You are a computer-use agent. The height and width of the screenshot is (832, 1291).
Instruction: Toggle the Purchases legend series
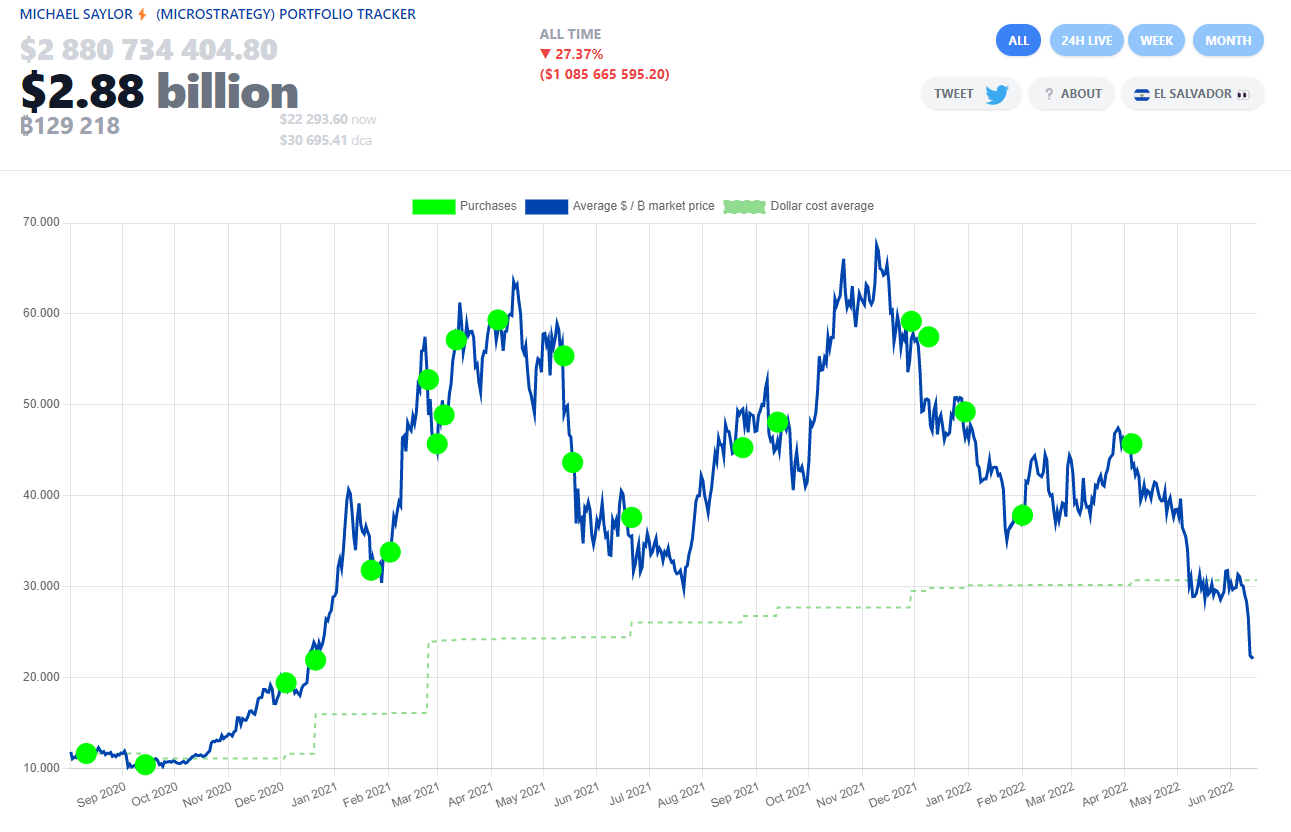pos(464,206)
